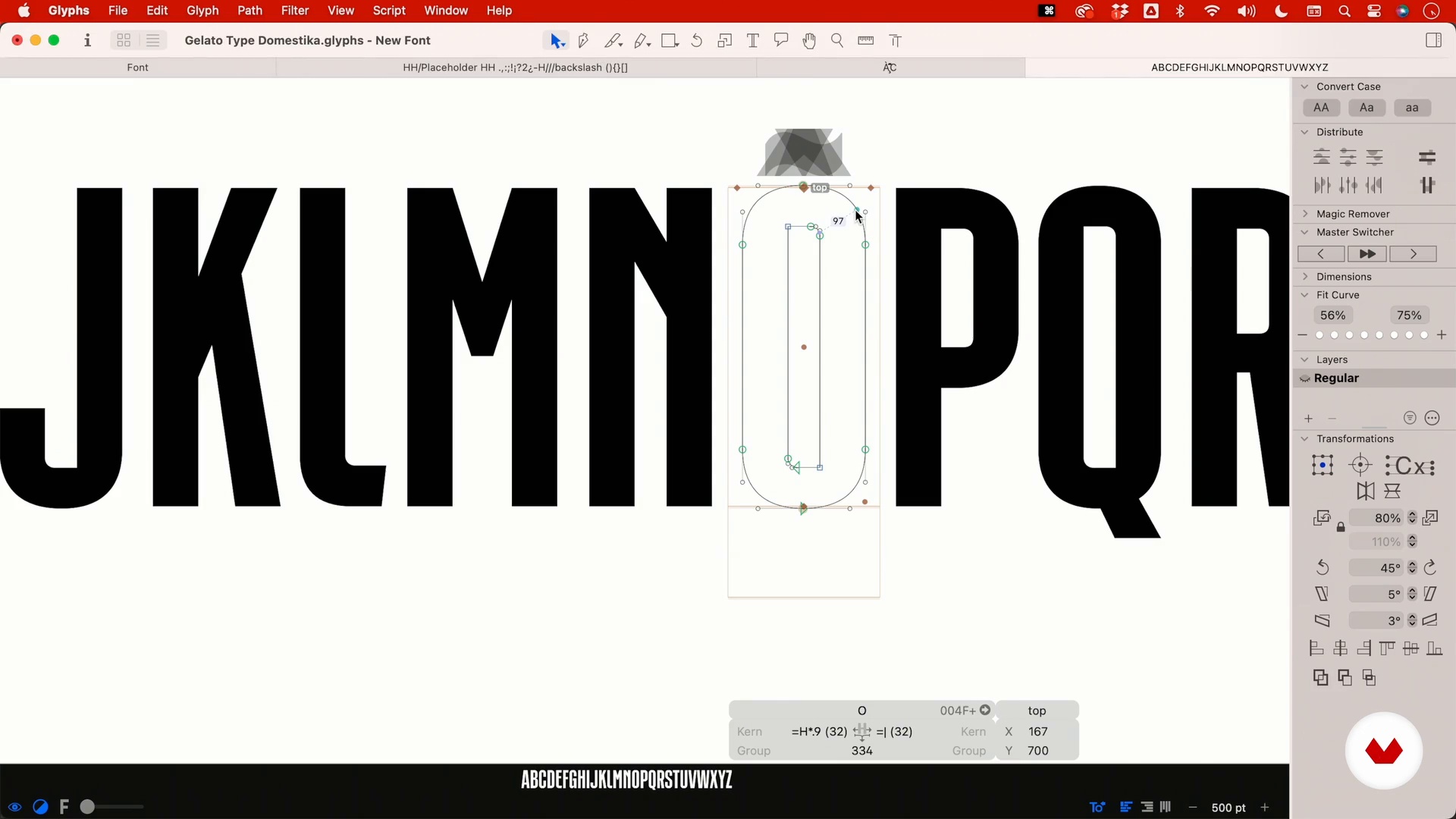Viewport: 1456px width, 819px height.
Task: Switch to grid view in toolbar
Action: [124, 41]
